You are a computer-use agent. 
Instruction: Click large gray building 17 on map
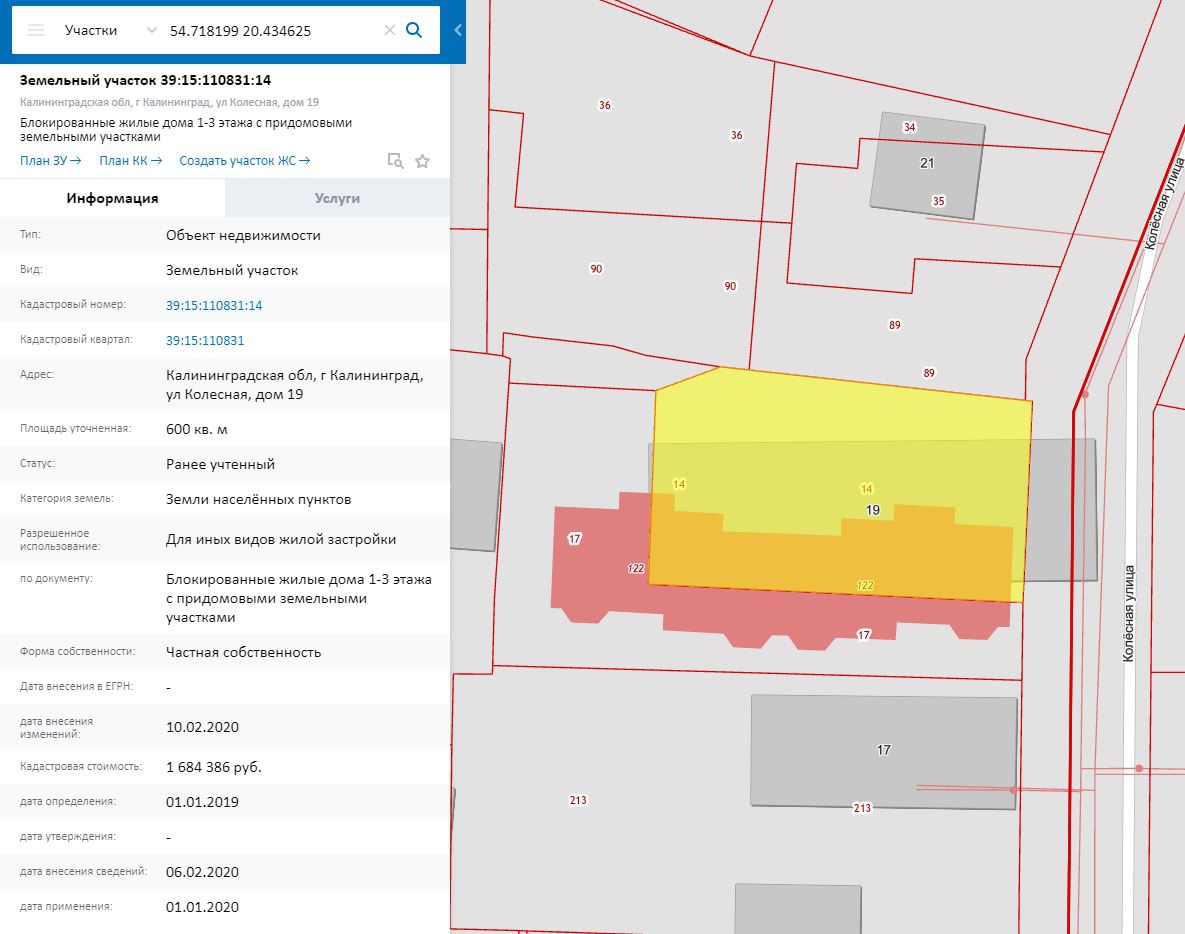point(883,750)
